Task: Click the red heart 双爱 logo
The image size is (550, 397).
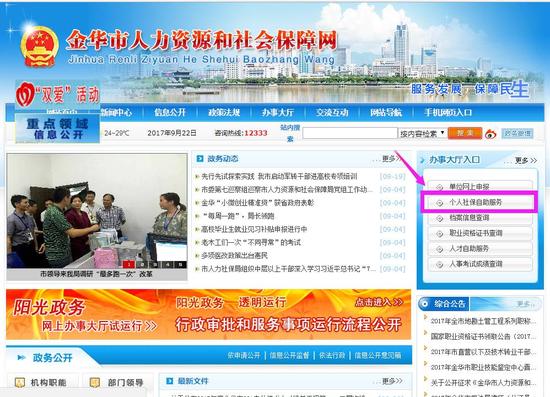Action: [x=25, y=94]
